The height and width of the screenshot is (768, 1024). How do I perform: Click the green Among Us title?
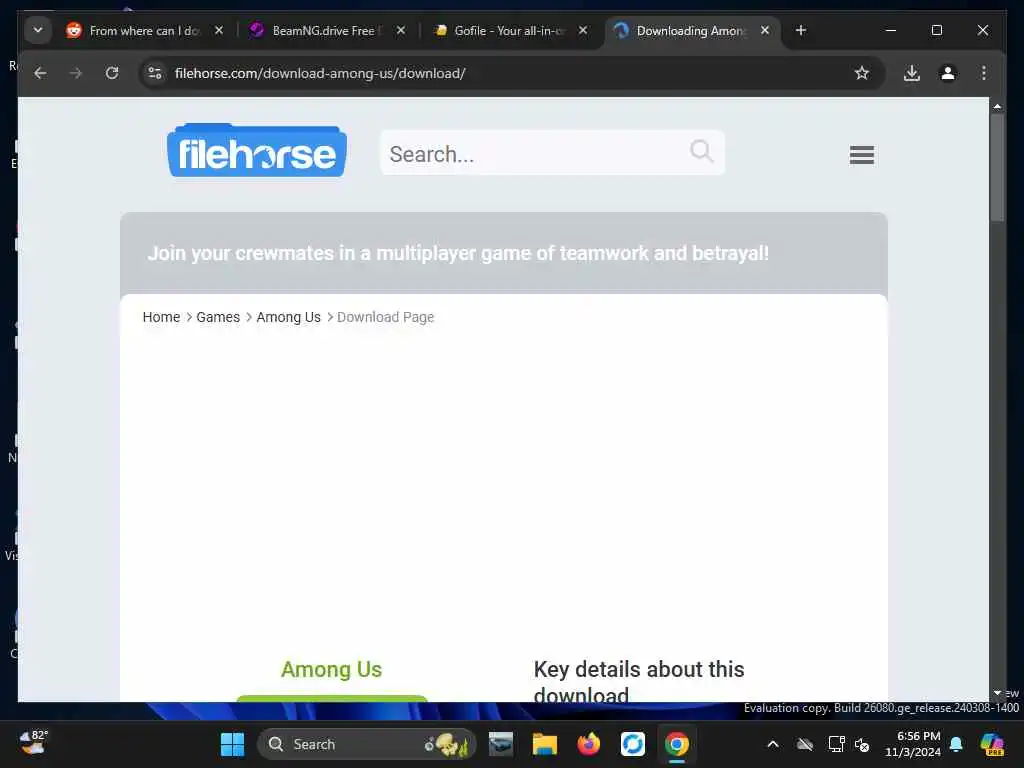coord(331,669)
